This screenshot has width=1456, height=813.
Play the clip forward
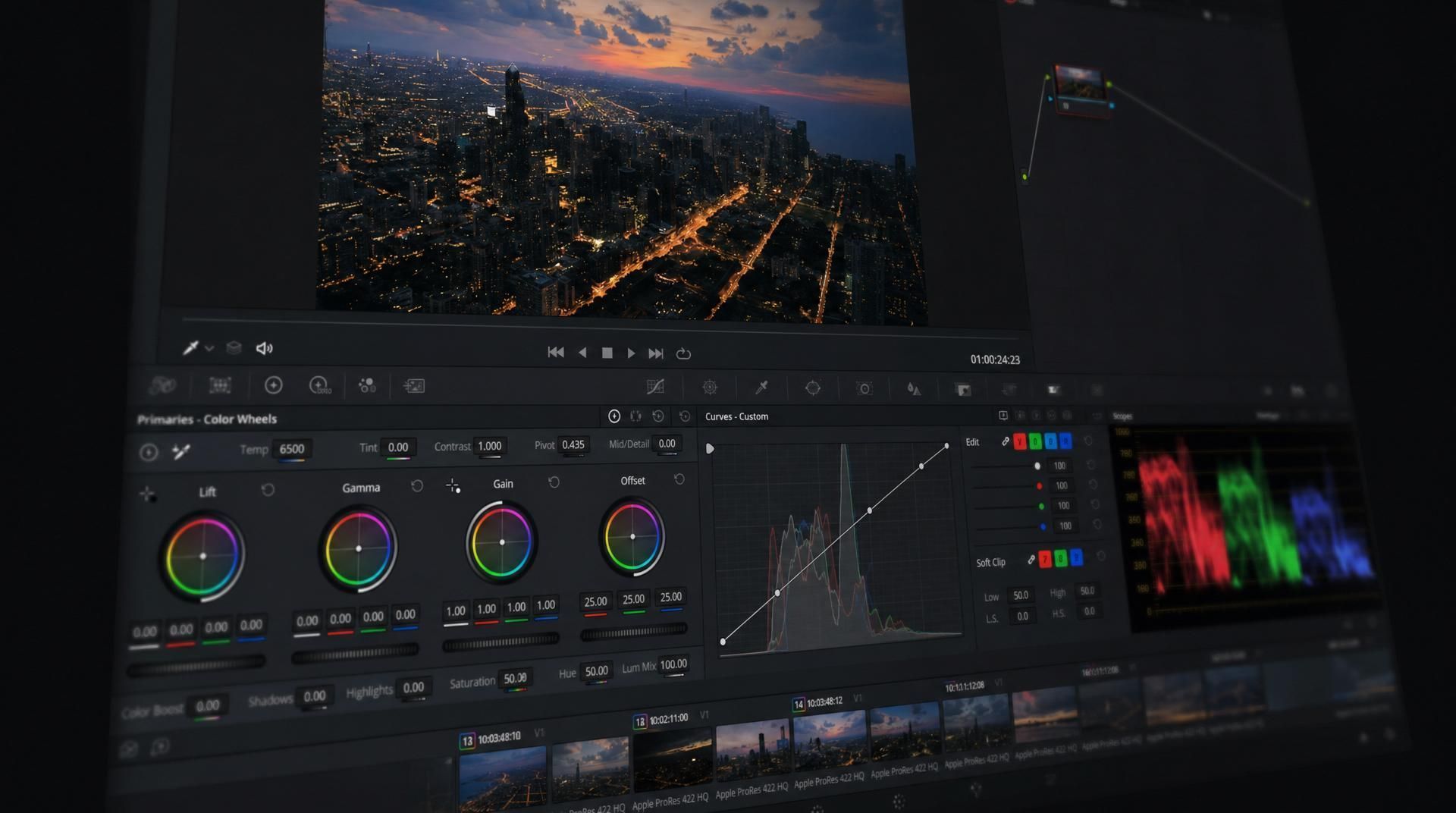[x=631, y=353]
